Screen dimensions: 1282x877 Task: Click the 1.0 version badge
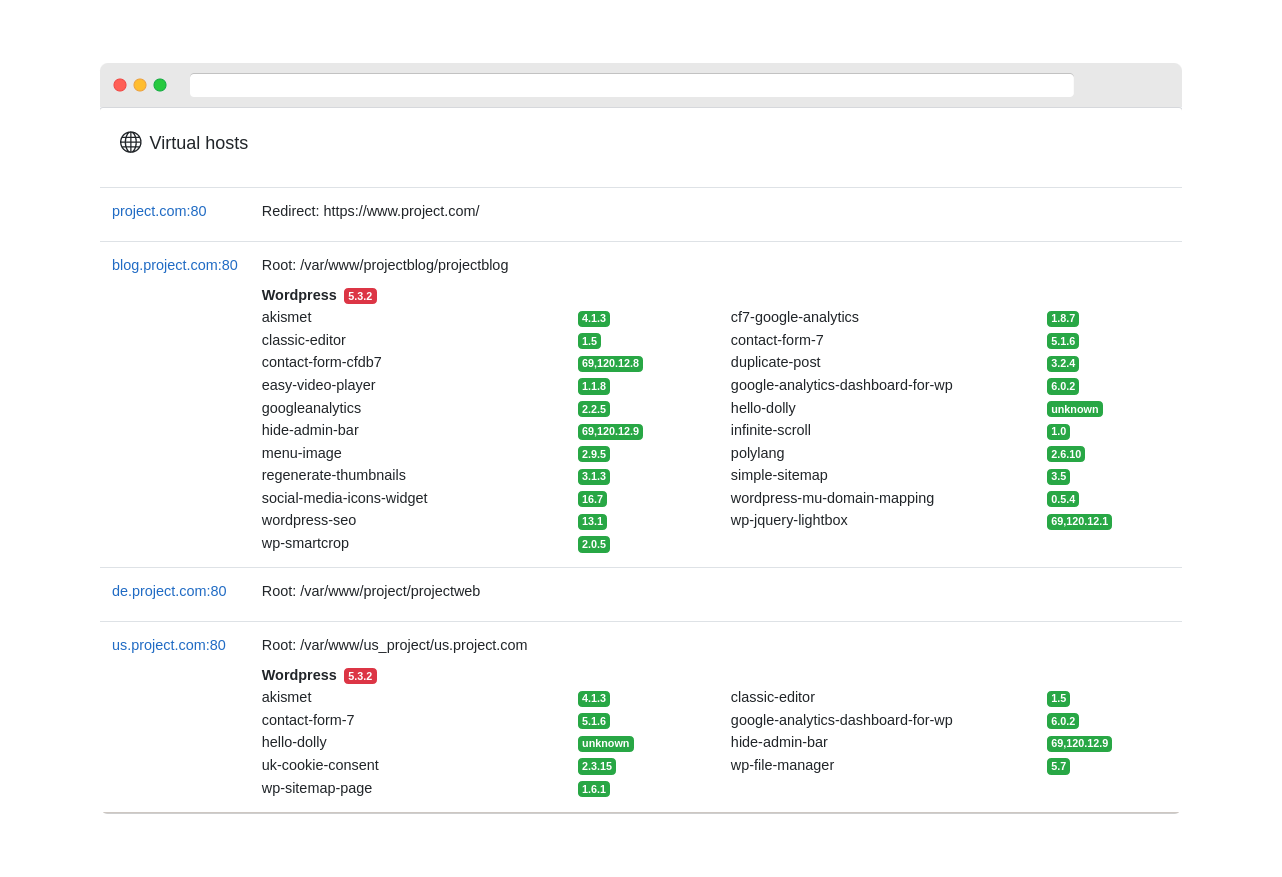coord(1058,432)
